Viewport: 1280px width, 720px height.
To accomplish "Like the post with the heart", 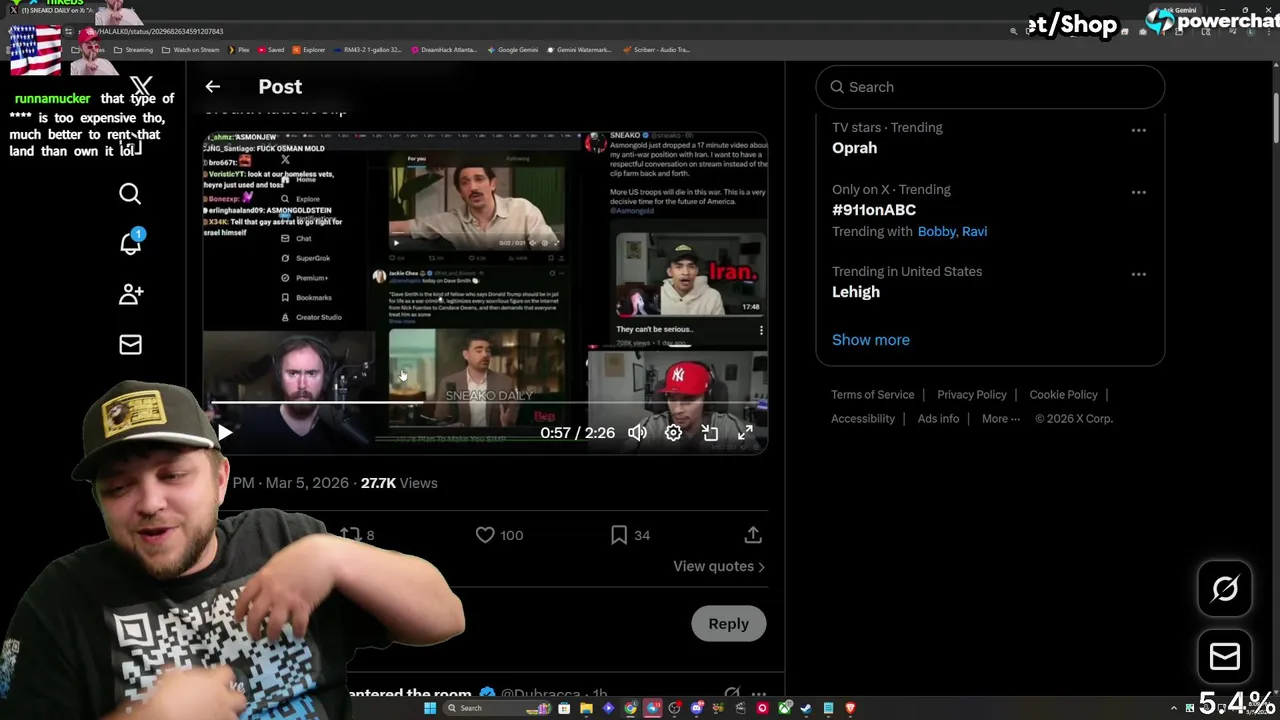I will click(485, 535).
